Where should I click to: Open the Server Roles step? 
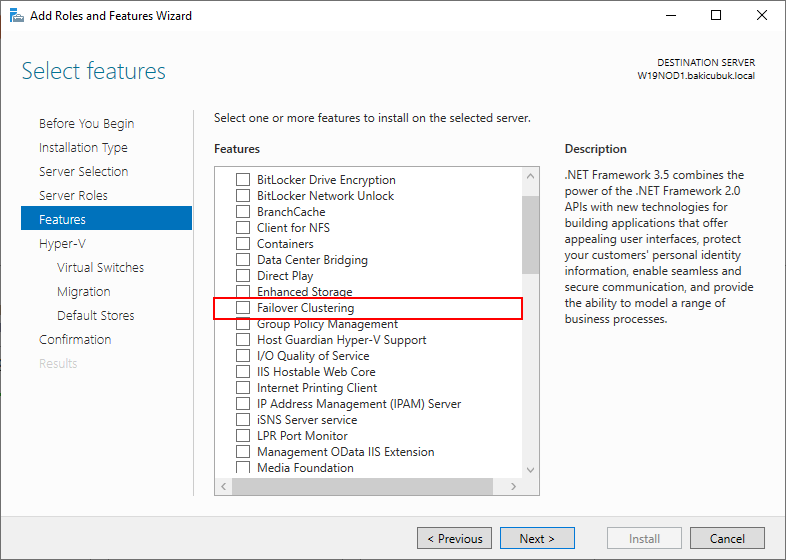click(73, 196)
